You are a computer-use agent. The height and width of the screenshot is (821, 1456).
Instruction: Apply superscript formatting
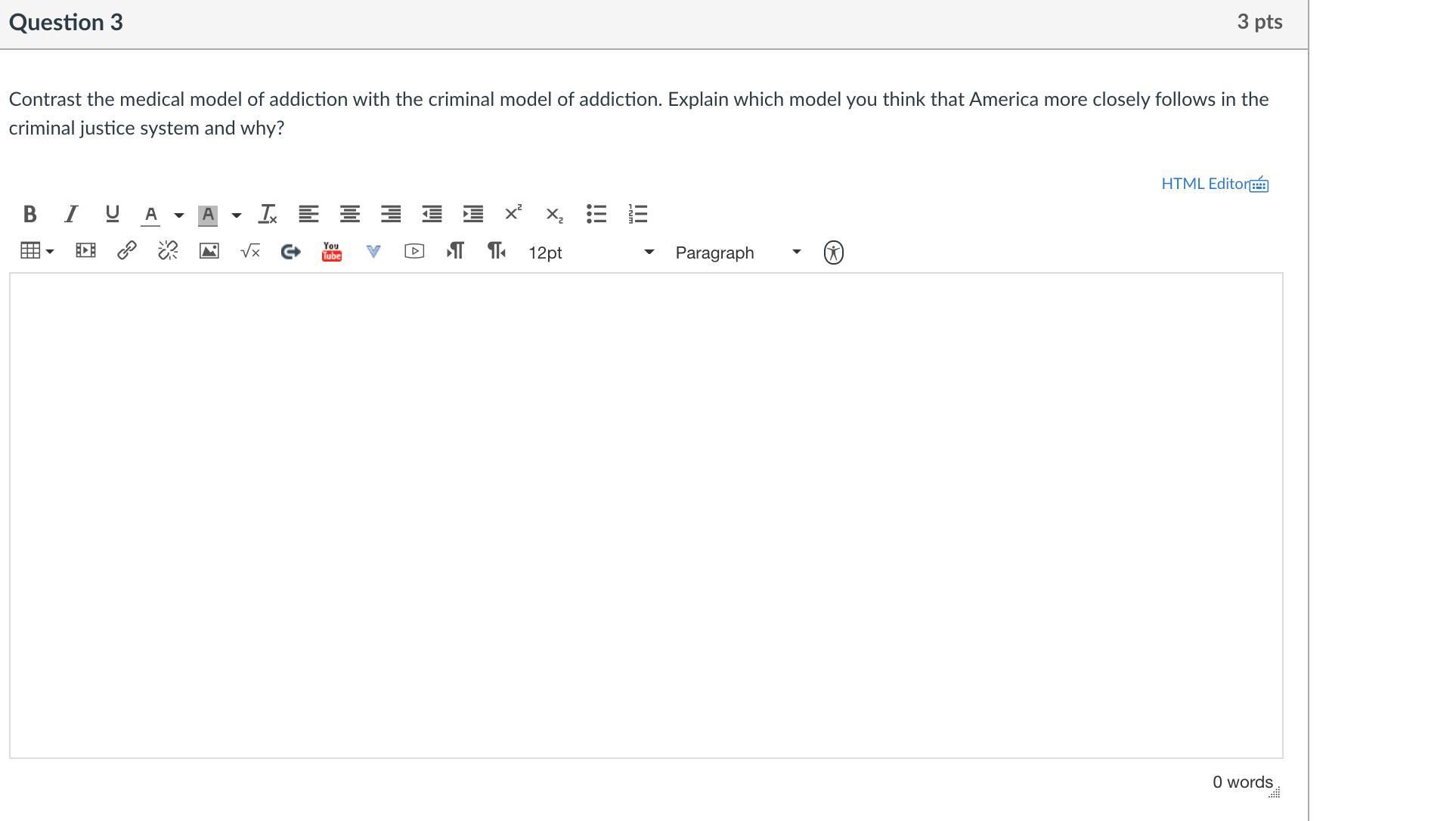[x=513, y=214]
